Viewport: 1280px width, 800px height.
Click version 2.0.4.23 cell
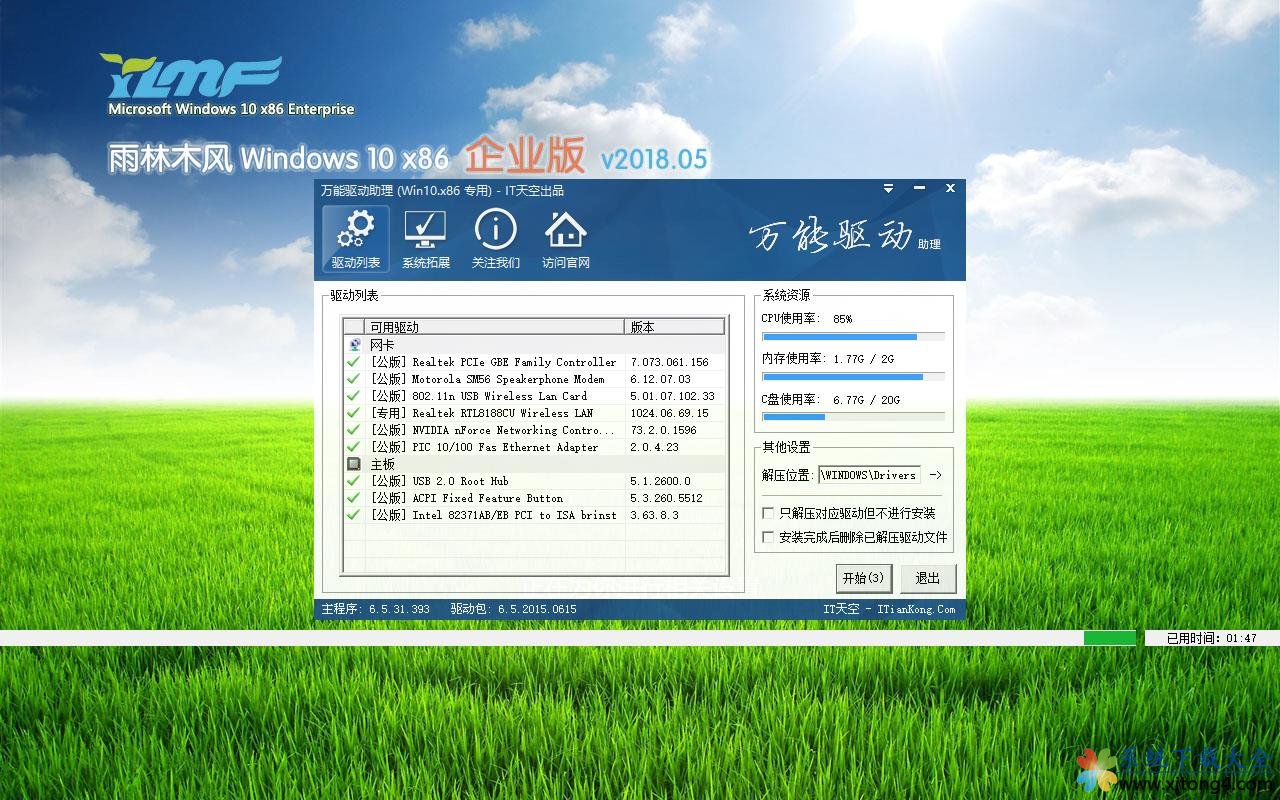654,447
